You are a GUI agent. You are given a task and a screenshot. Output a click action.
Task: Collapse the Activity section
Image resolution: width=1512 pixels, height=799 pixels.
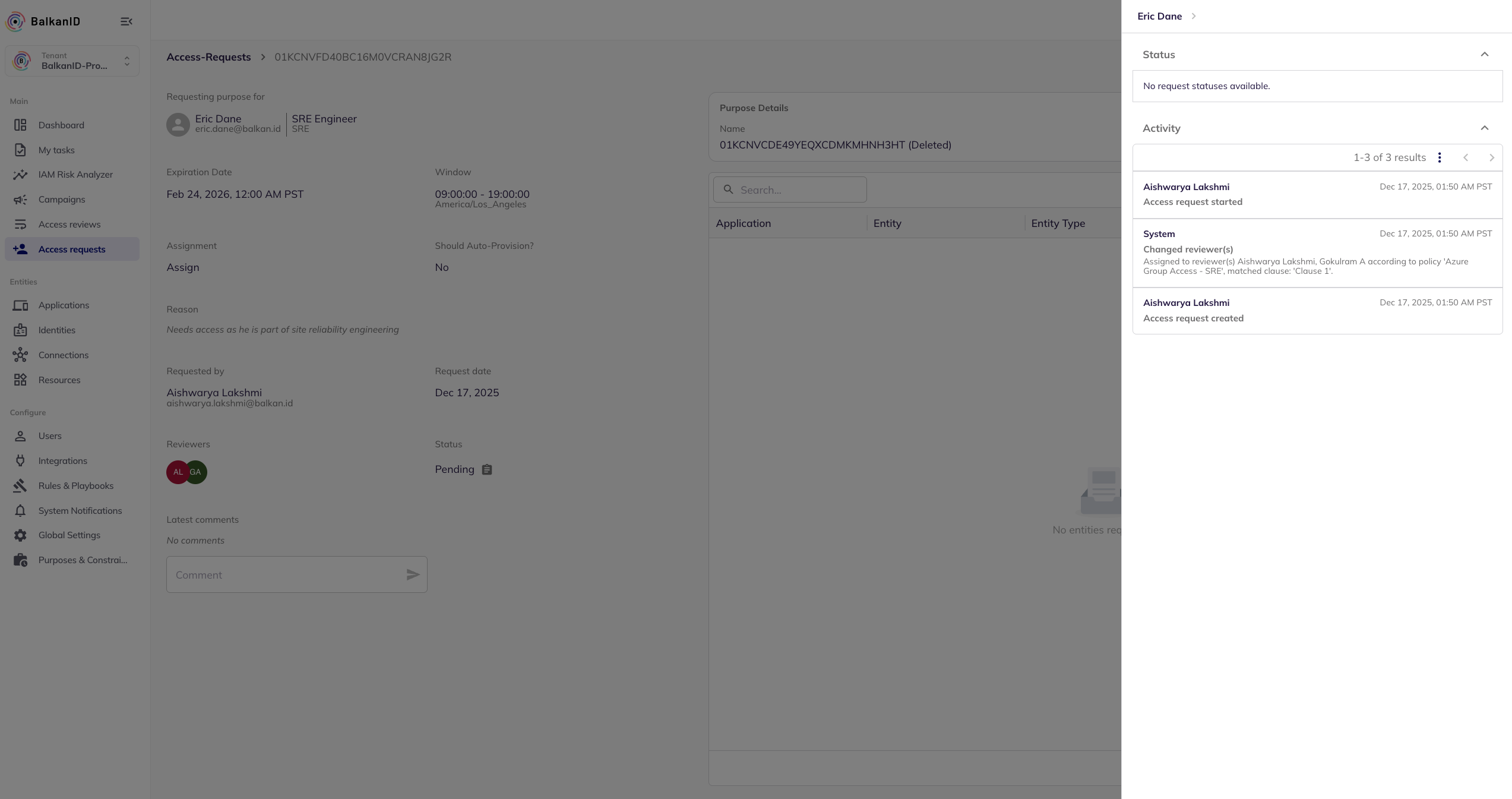(x=1484, y=128)
